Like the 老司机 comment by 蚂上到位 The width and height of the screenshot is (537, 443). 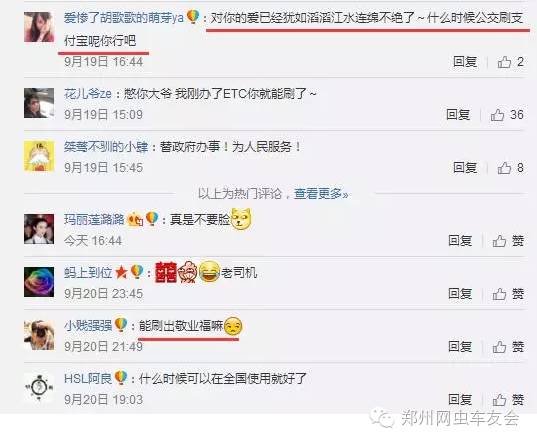[x=508, y=294]
